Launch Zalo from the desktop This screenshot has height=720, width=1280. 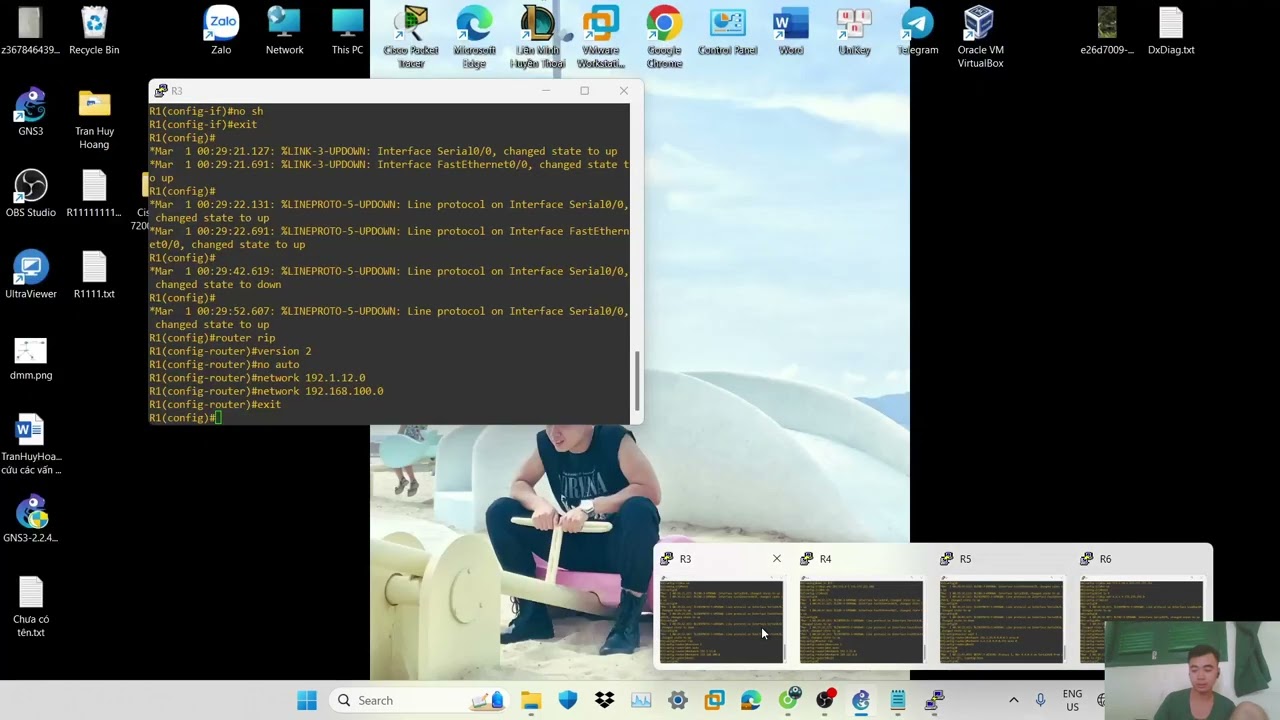pos(221,31)
